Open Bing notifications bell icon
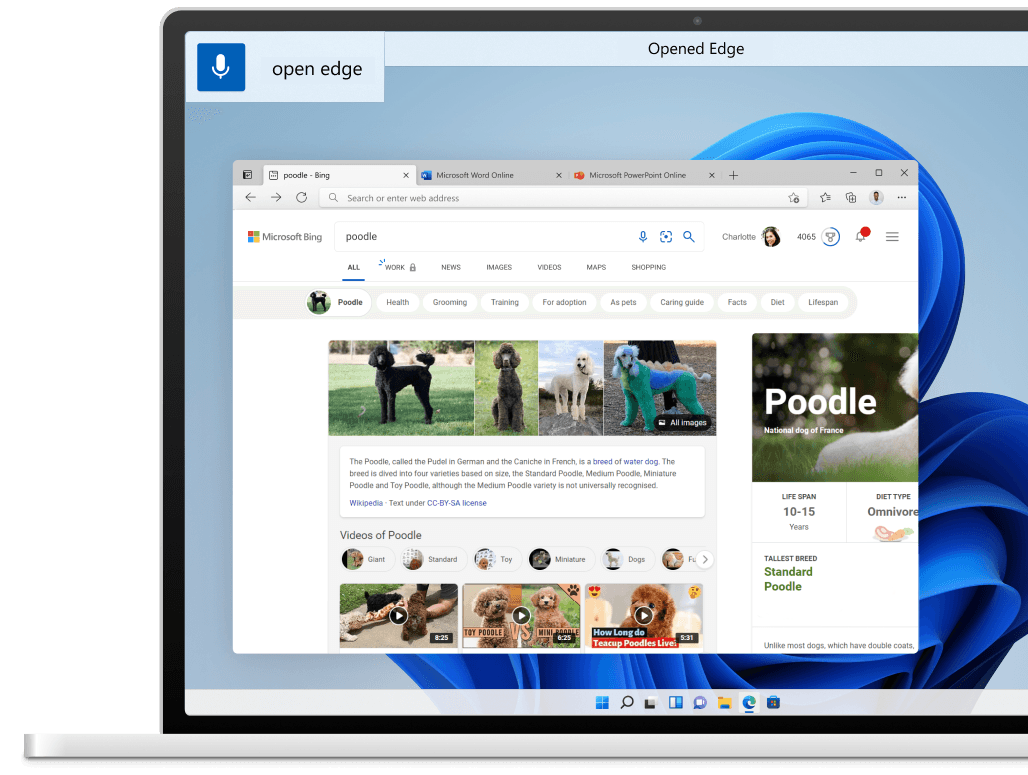 (x=861, y=237)
